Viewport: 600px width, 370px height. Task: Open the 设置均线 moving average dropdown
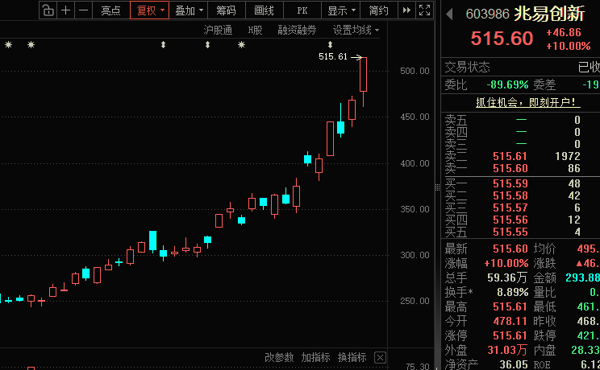click(x=355, y=30)
